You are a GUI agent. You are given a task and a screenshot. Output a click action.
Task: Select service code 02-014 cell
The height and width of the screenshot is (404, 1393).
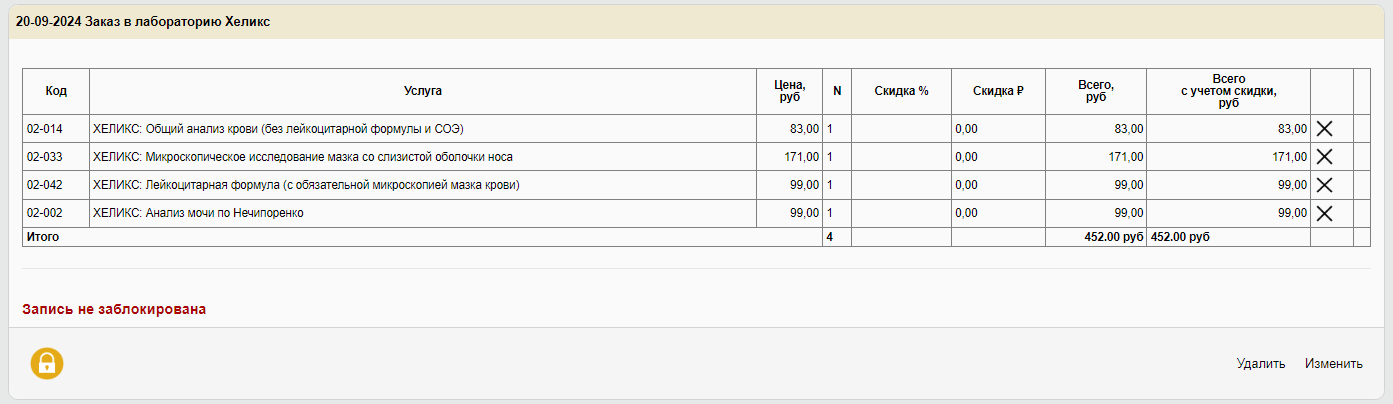coord(56,129)
